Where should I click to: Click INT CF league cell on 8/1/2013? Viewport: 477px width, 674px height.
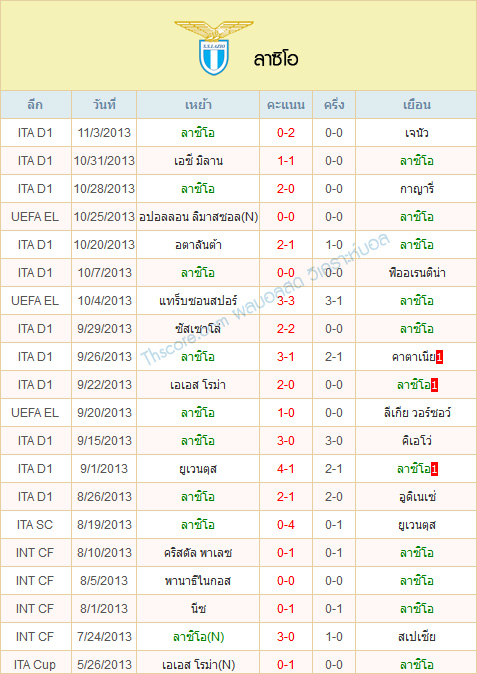(x=35, y=609)
